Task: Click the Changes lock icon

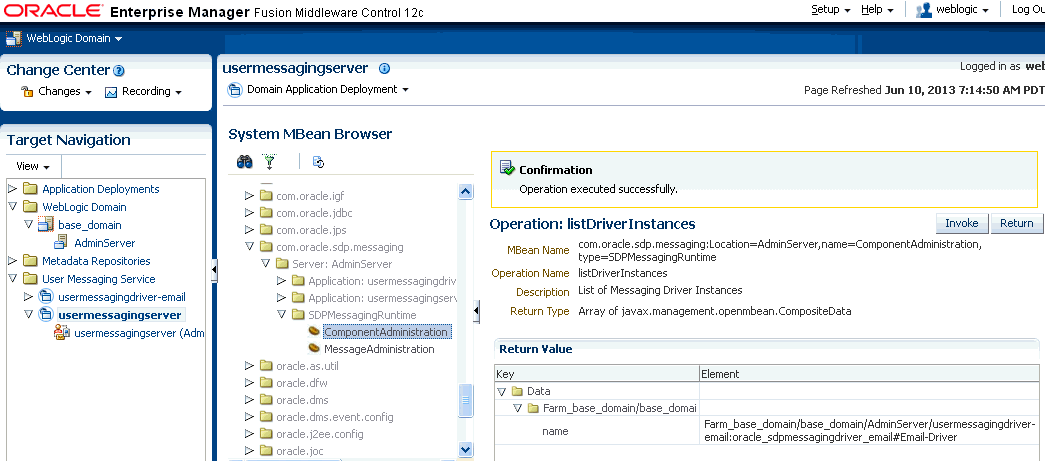Action: [27, 92]
